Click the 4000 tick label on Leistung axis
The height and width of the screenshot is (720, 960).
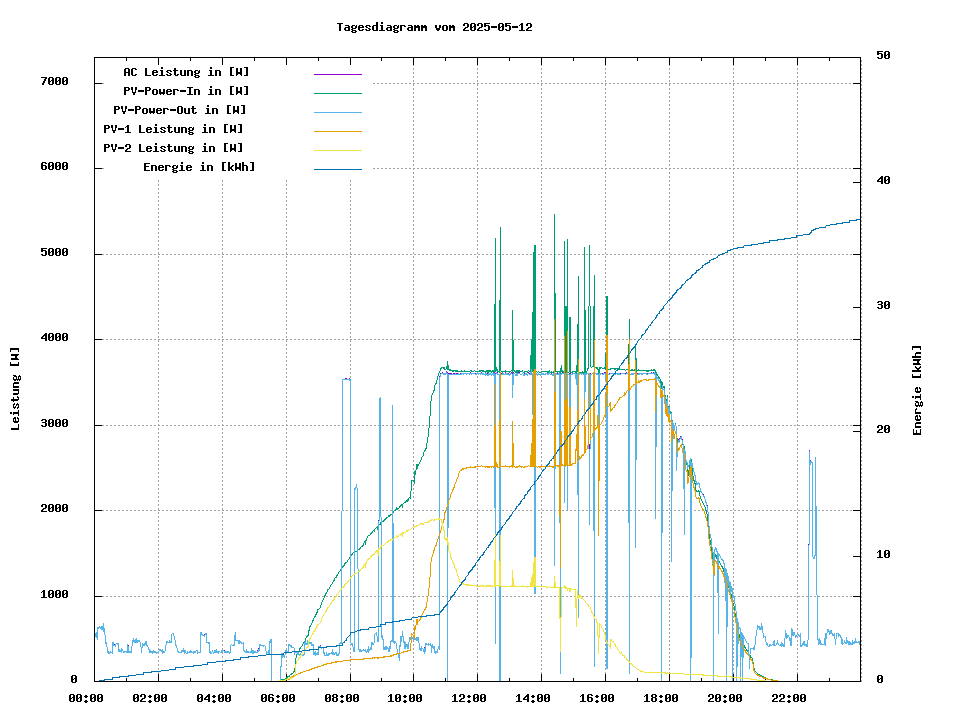[x=54, y=338]
